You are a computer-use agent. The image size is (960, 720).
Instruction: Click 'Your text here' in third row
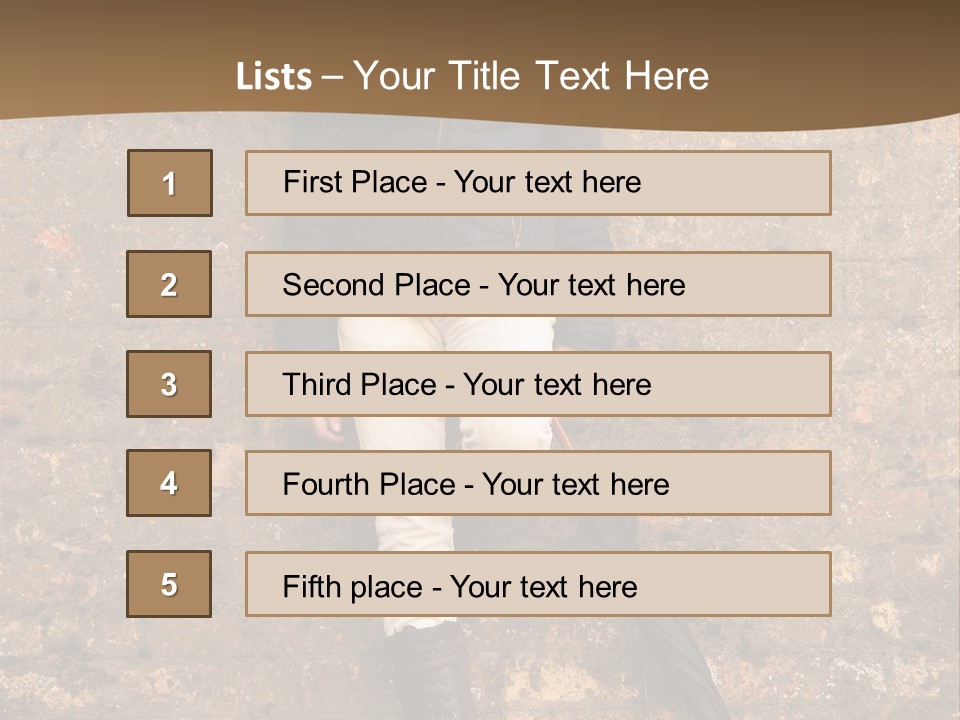(x=557, y=385)
